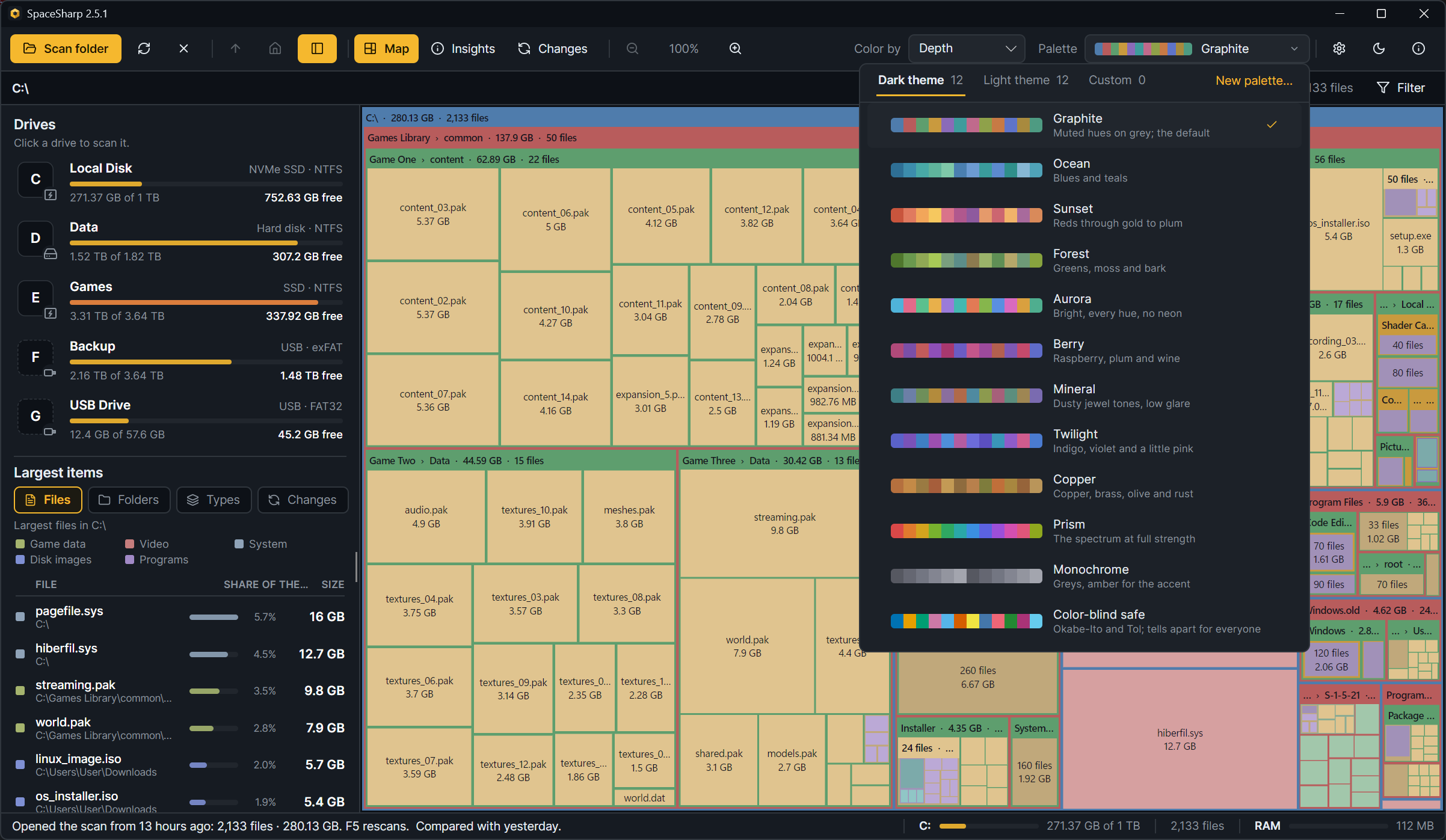Click the SIZE column header
Image resolution: width=1446 pixels, height=840 pixels.
click(333, 584)
